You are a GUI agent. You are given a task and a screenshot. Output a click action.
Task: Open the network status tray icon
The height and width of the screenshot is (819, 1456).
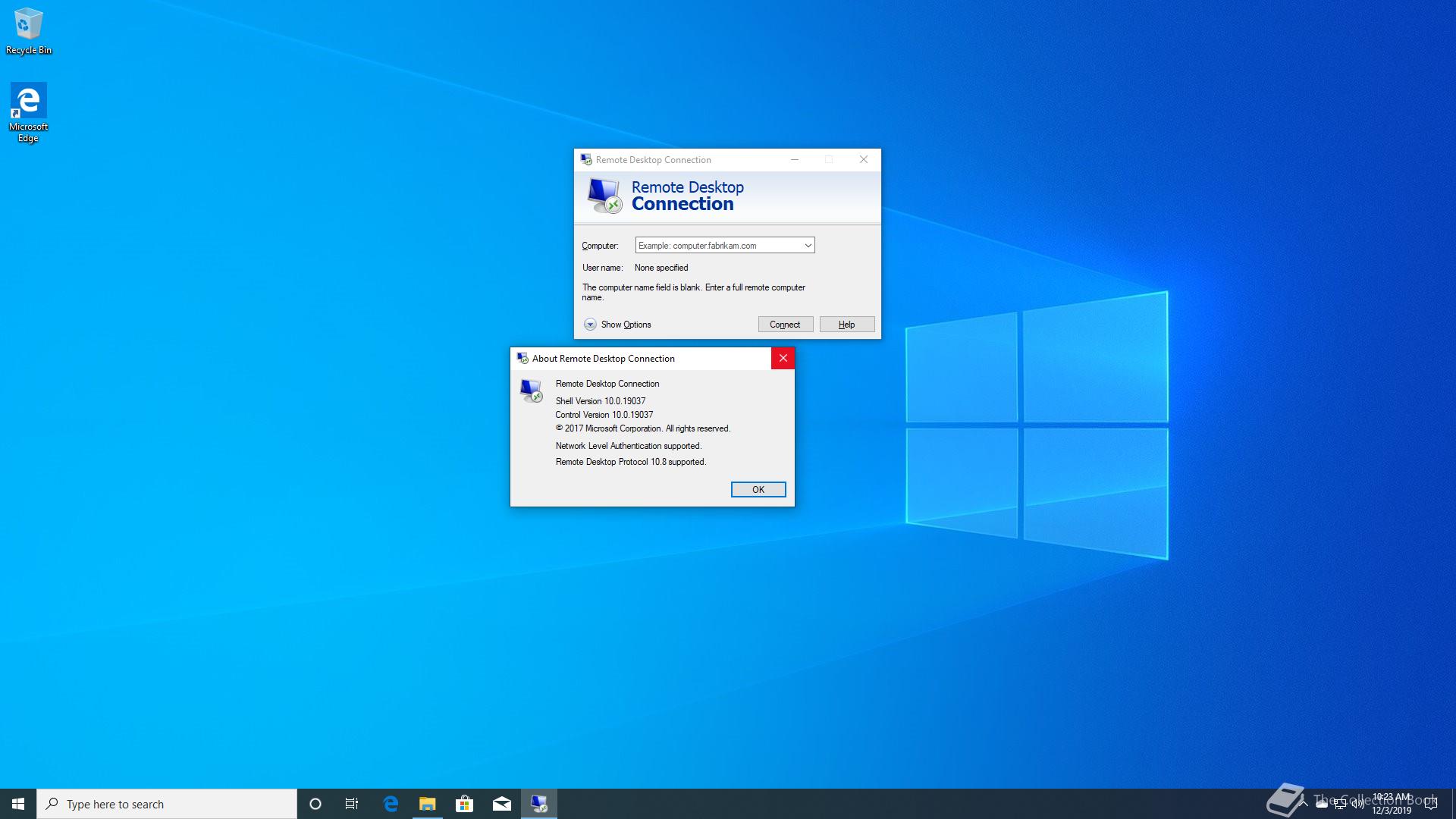[x=1340, y=804]
